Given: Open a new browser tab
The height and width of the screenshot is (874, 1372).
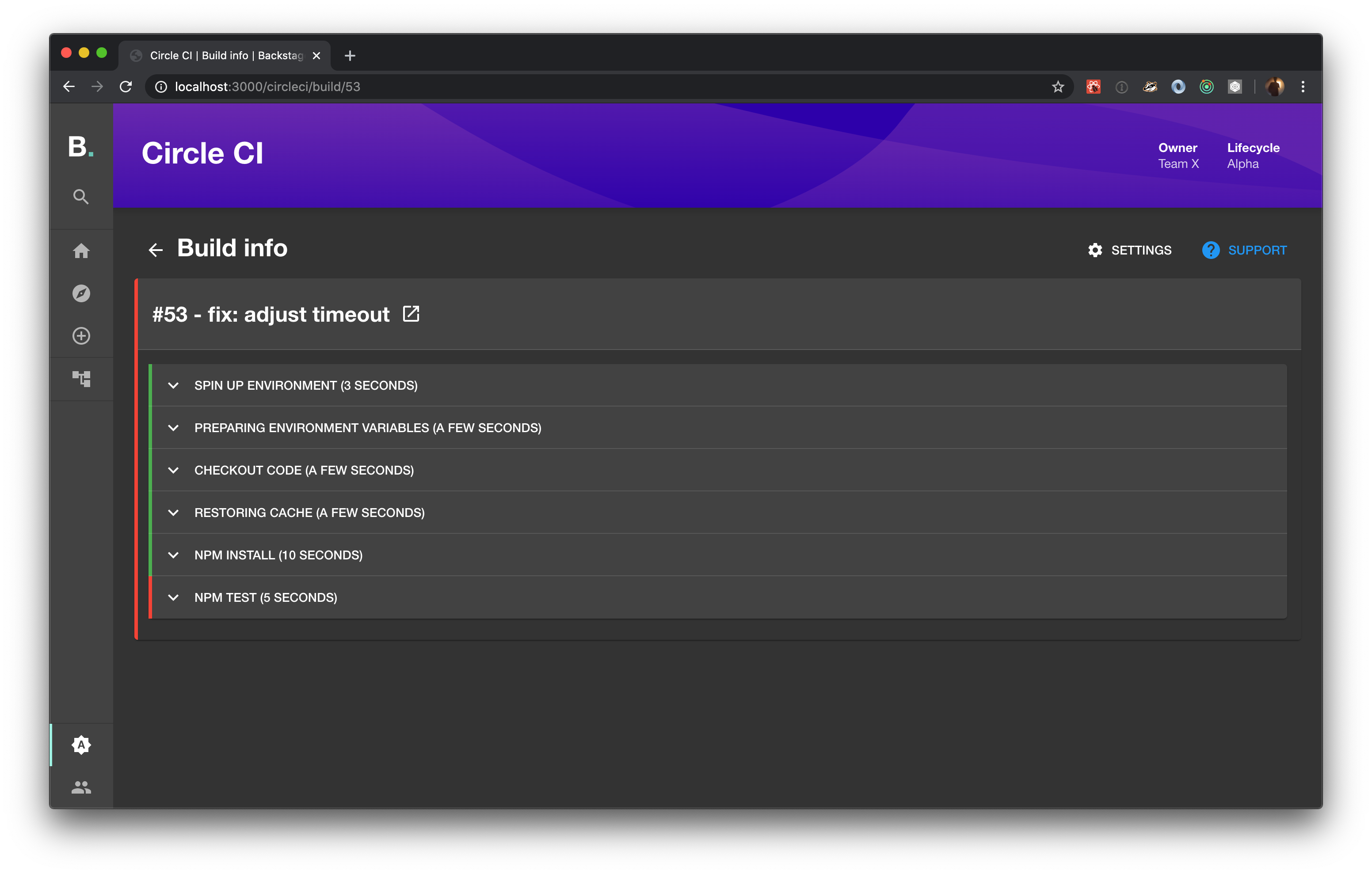Looking at the screenshot, I should click(x=350, y=55).
